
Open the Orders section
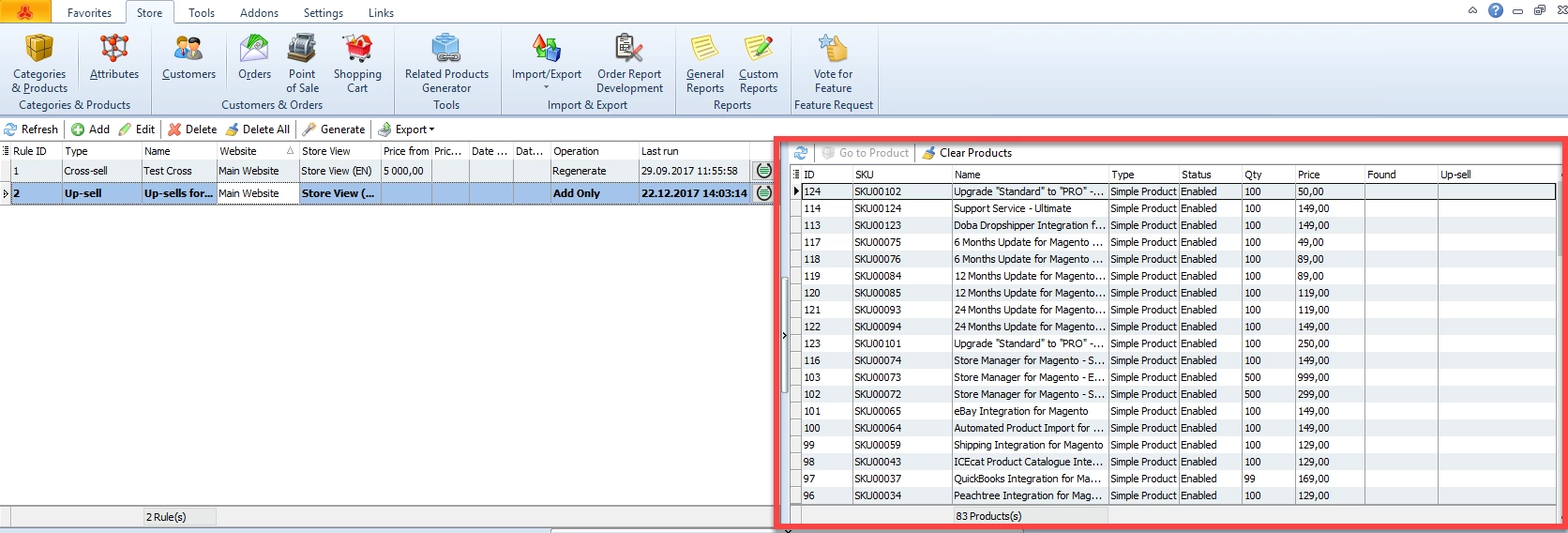[254, 56]
